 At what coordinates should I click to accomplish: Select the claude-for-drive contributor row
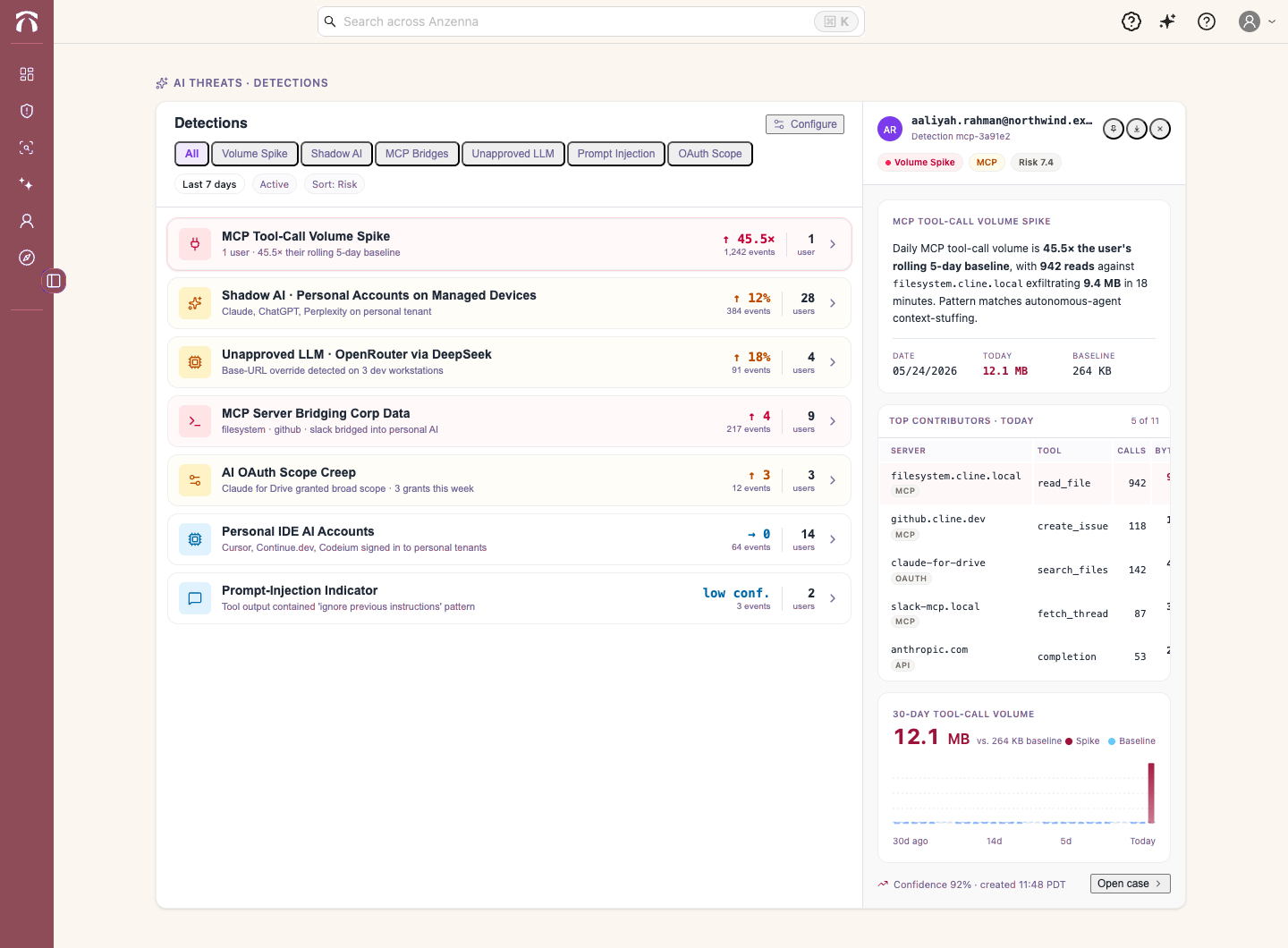1025,570
